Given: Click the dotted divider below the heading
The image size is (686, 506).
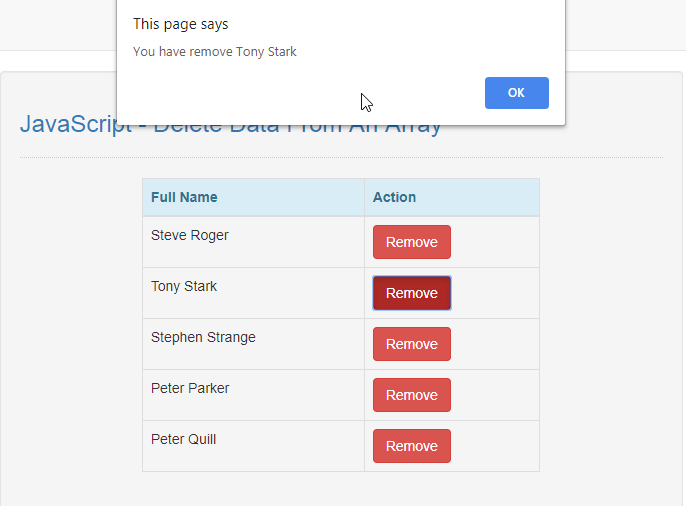Looking at the screenshot, I should tap(340, 158).
